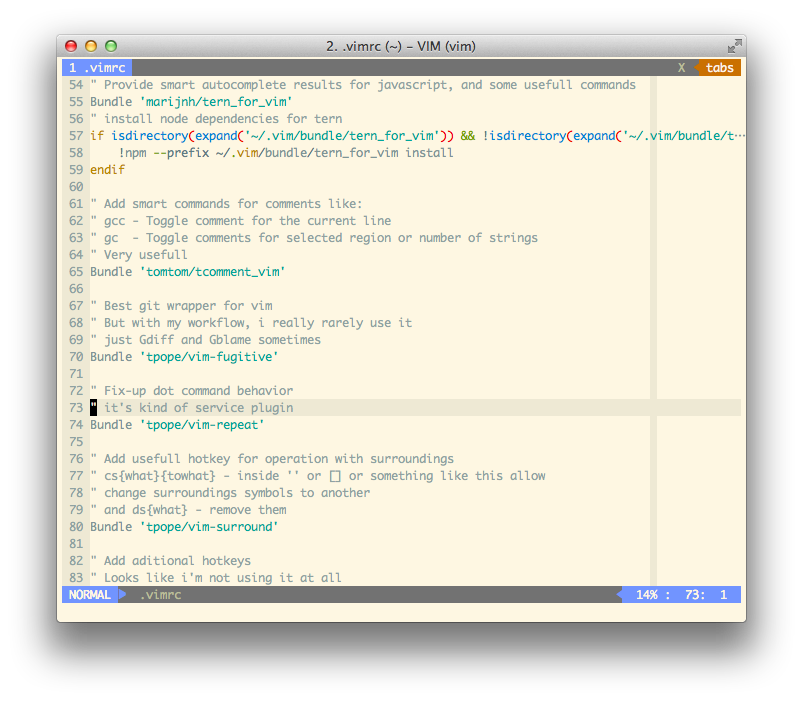Click comment 'Best git wrapper for vim'
The width and height of the screenshot is (803, 701).
tap(188, 306)
